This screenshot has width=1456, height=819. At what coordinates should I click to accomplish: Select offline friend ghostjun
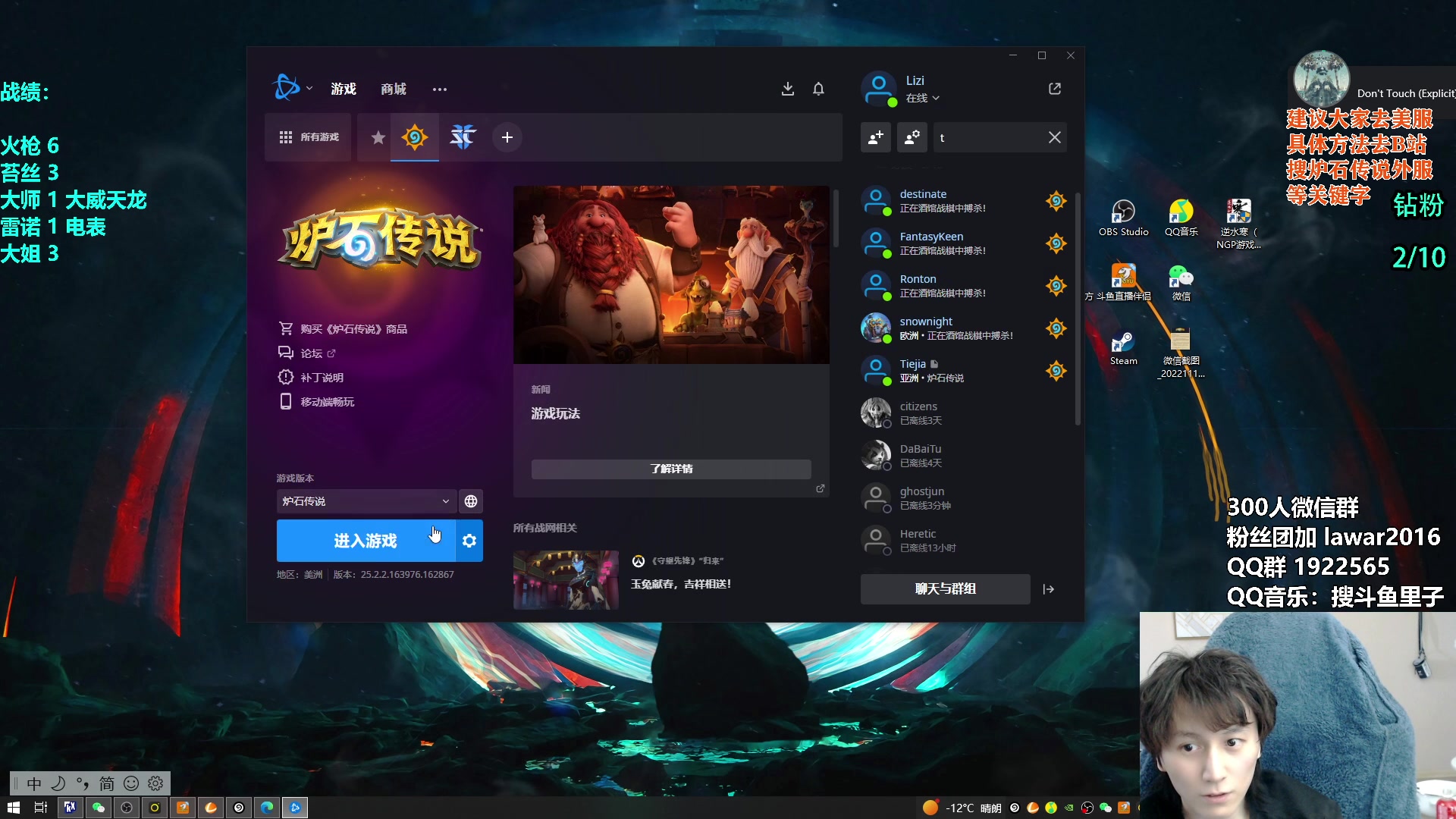(x=964, y=498)
